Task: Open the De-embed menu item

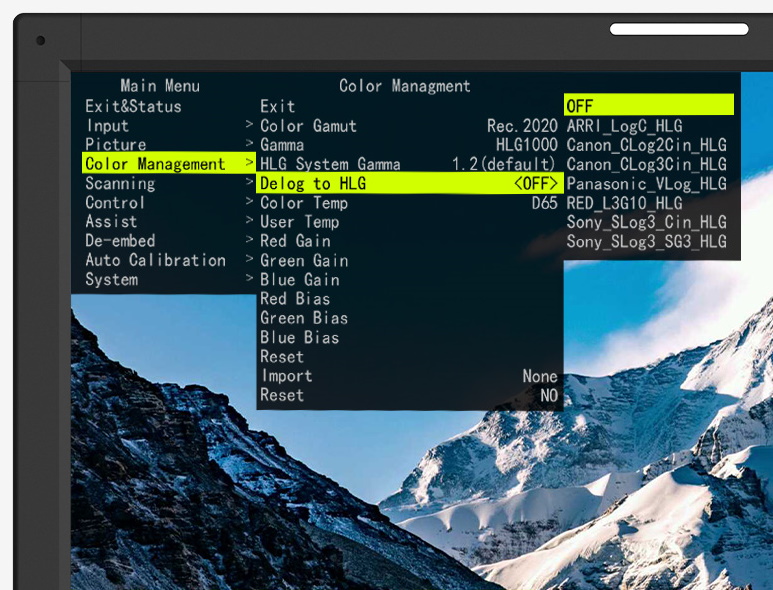Action: tap(120, 241)
